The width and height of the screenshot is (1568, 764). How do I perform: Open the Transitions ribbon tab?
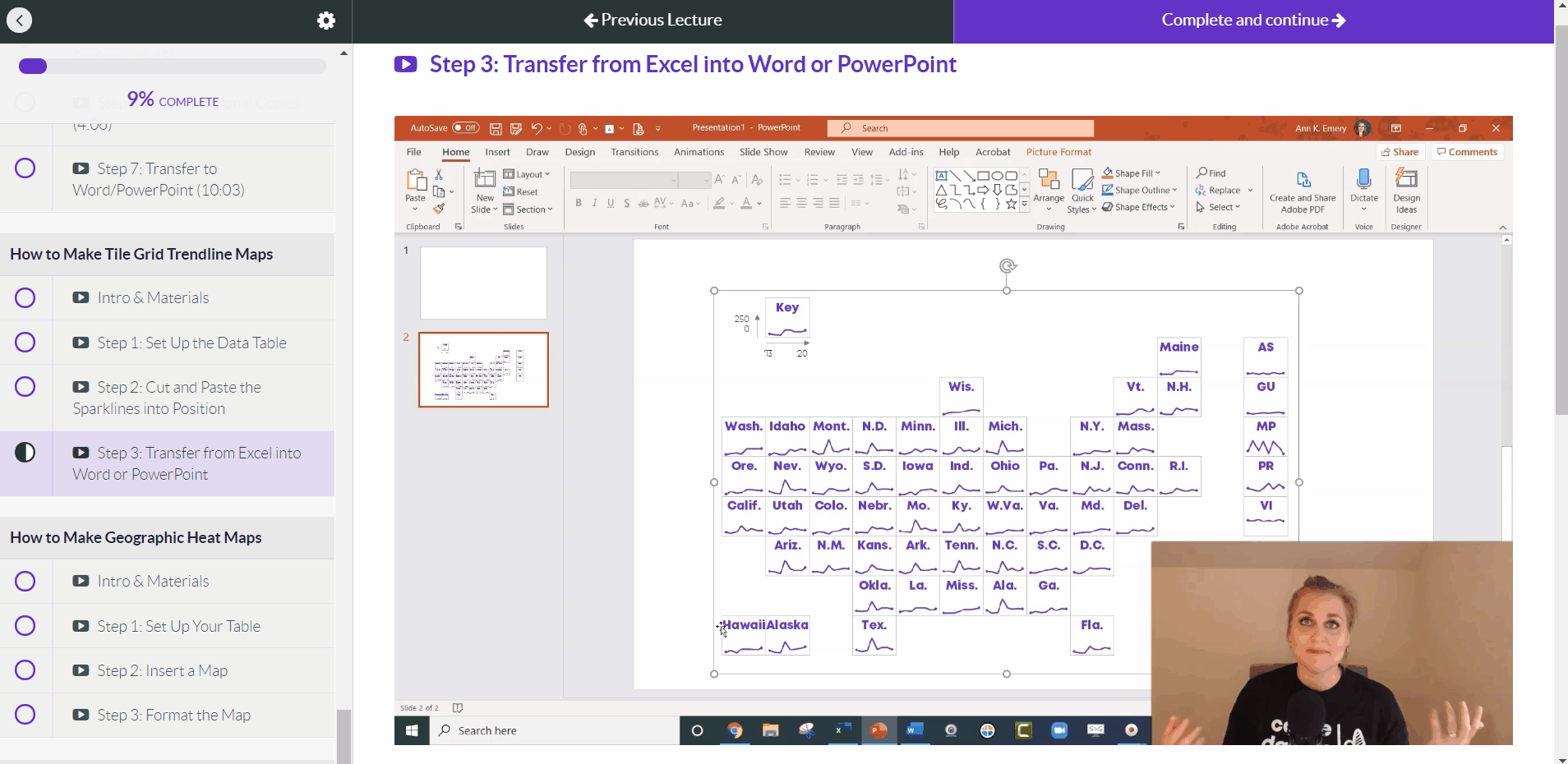coord(634,152)
